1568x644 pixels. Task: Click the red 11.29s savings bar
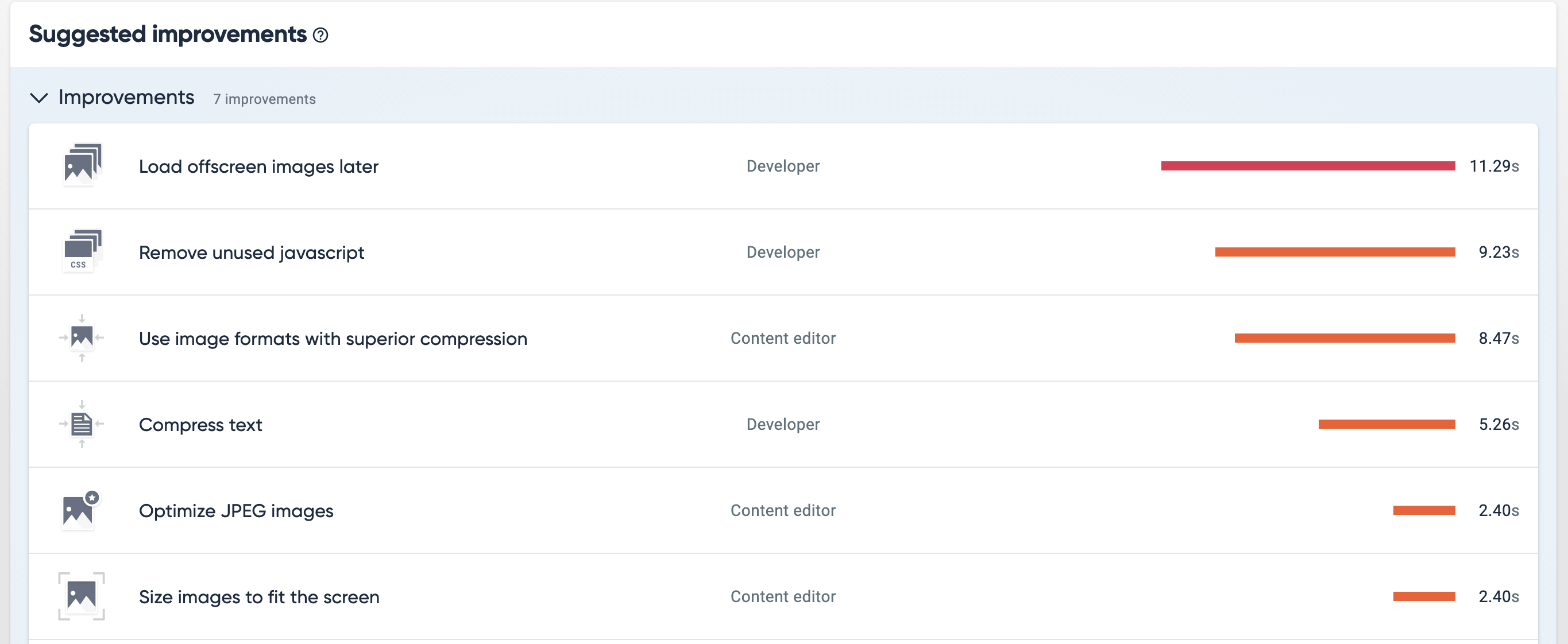tap(1307, 166)
